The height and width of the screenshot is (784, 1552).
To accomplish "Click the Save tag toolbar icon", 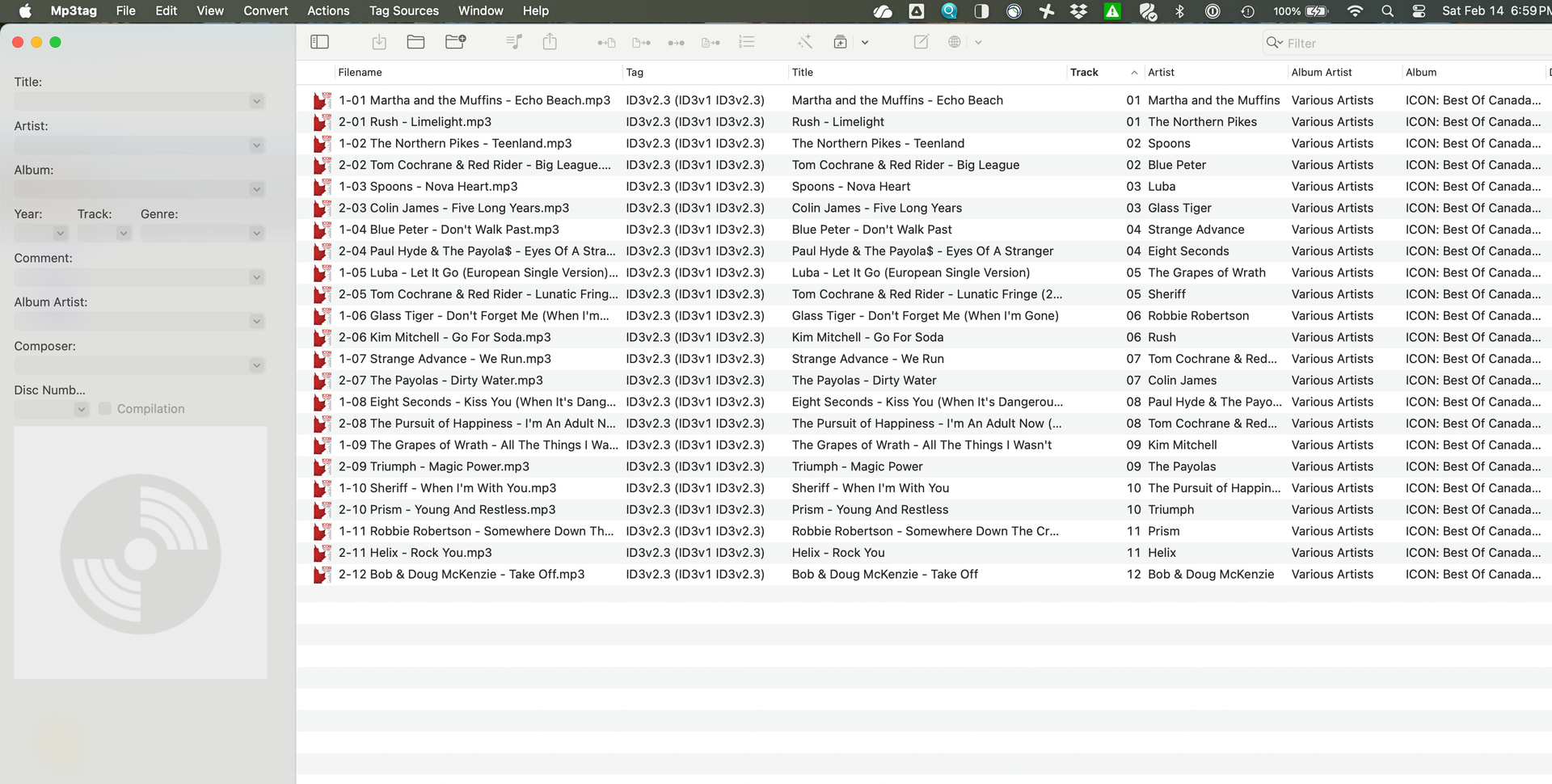I will [x=379, y=42].
